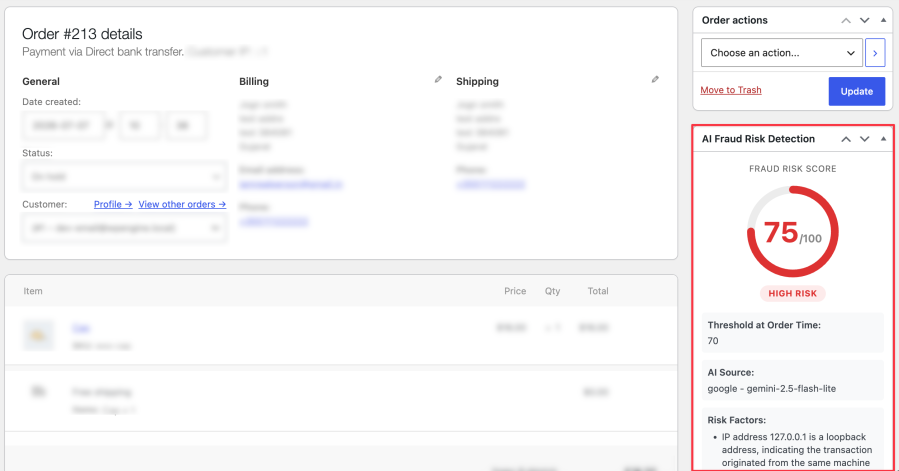The height and width of the screenshot is (471, 899).
Task: Click the fraud risk score 75 gauge
Action: [792, 232]
